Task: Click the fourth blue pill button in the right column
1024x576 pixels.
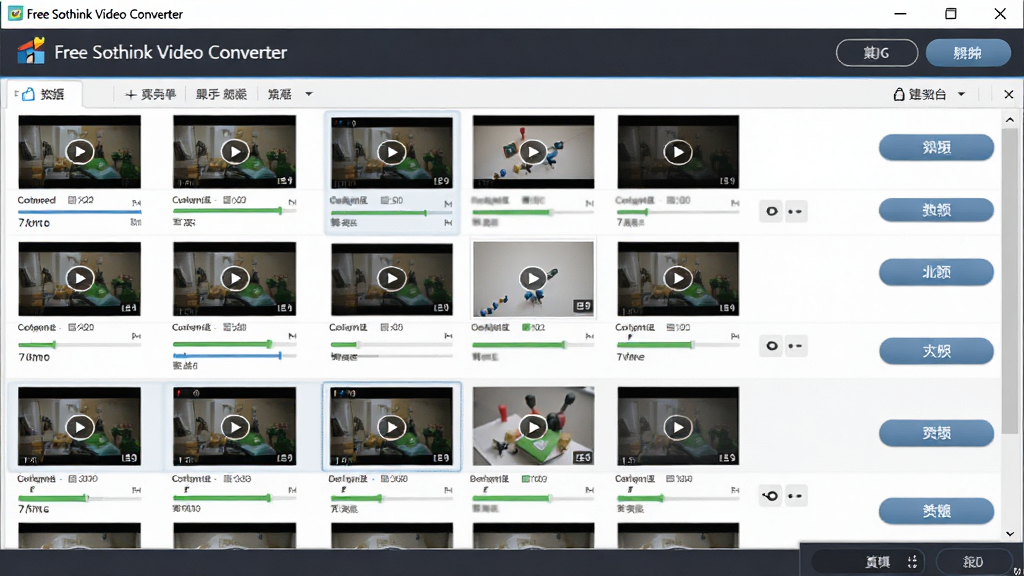Action: [x=936, y=351]
